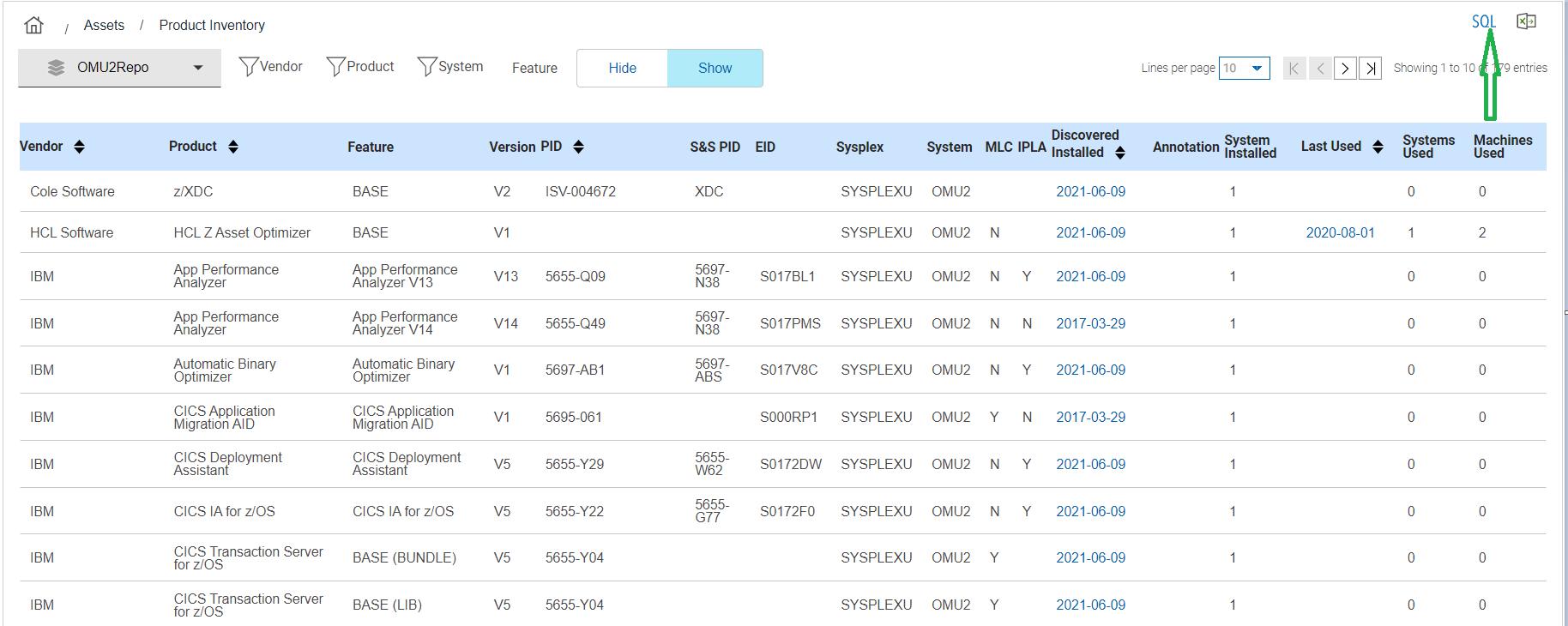The image size is (1568, 626).
Task: Go to the next page arrow
Action: click(x=1345, y=68)
